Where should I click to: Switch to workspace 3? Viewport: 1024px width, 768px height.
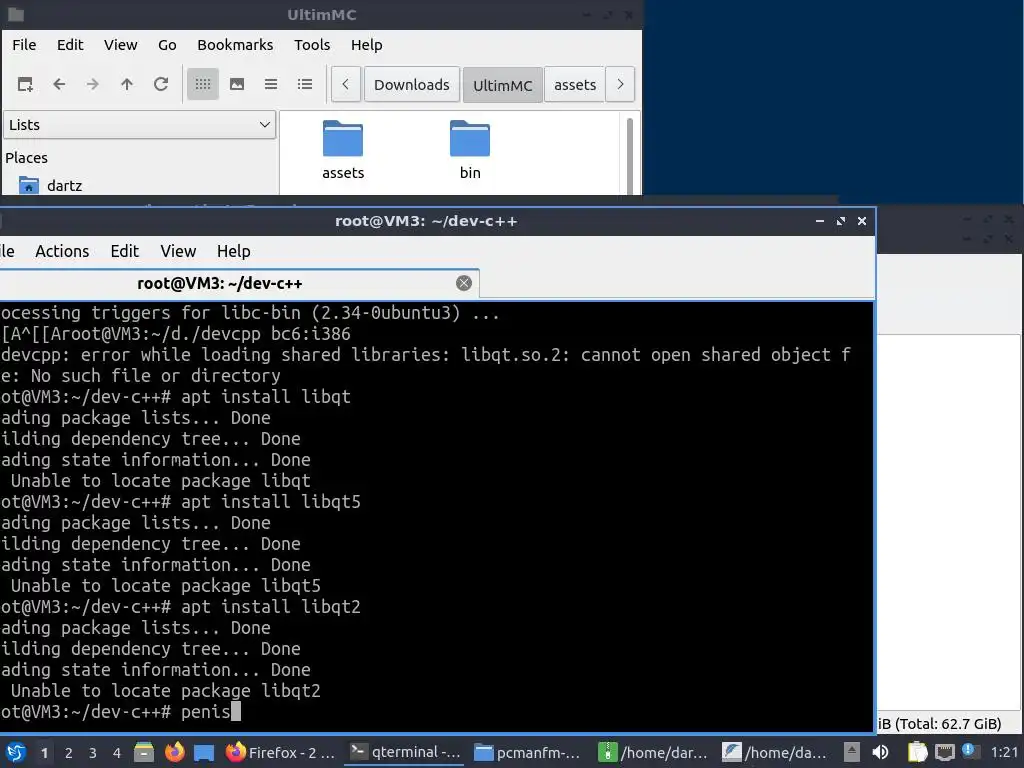tap(93, 753)
